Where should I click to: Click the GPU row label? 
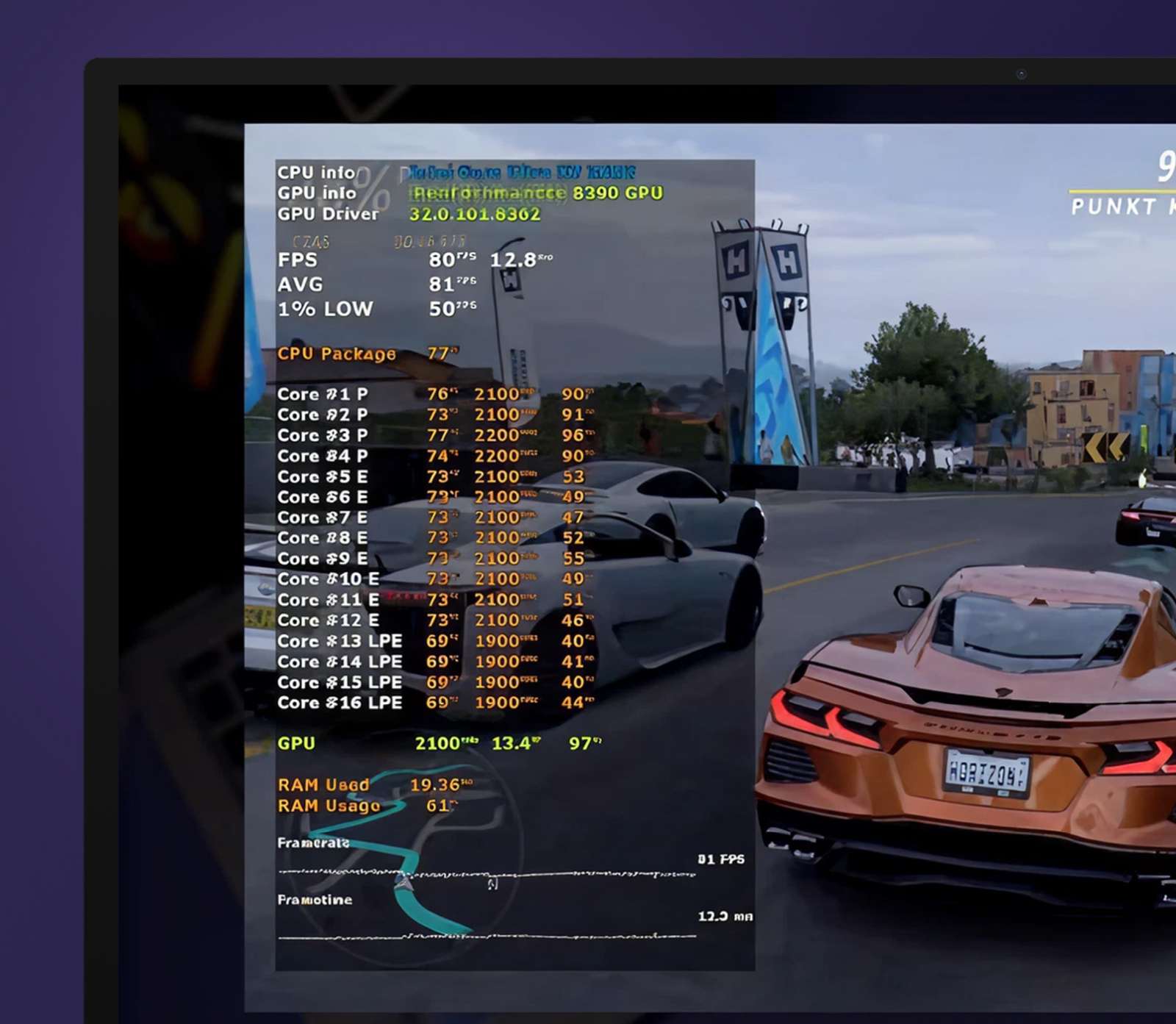coord(296,743)
